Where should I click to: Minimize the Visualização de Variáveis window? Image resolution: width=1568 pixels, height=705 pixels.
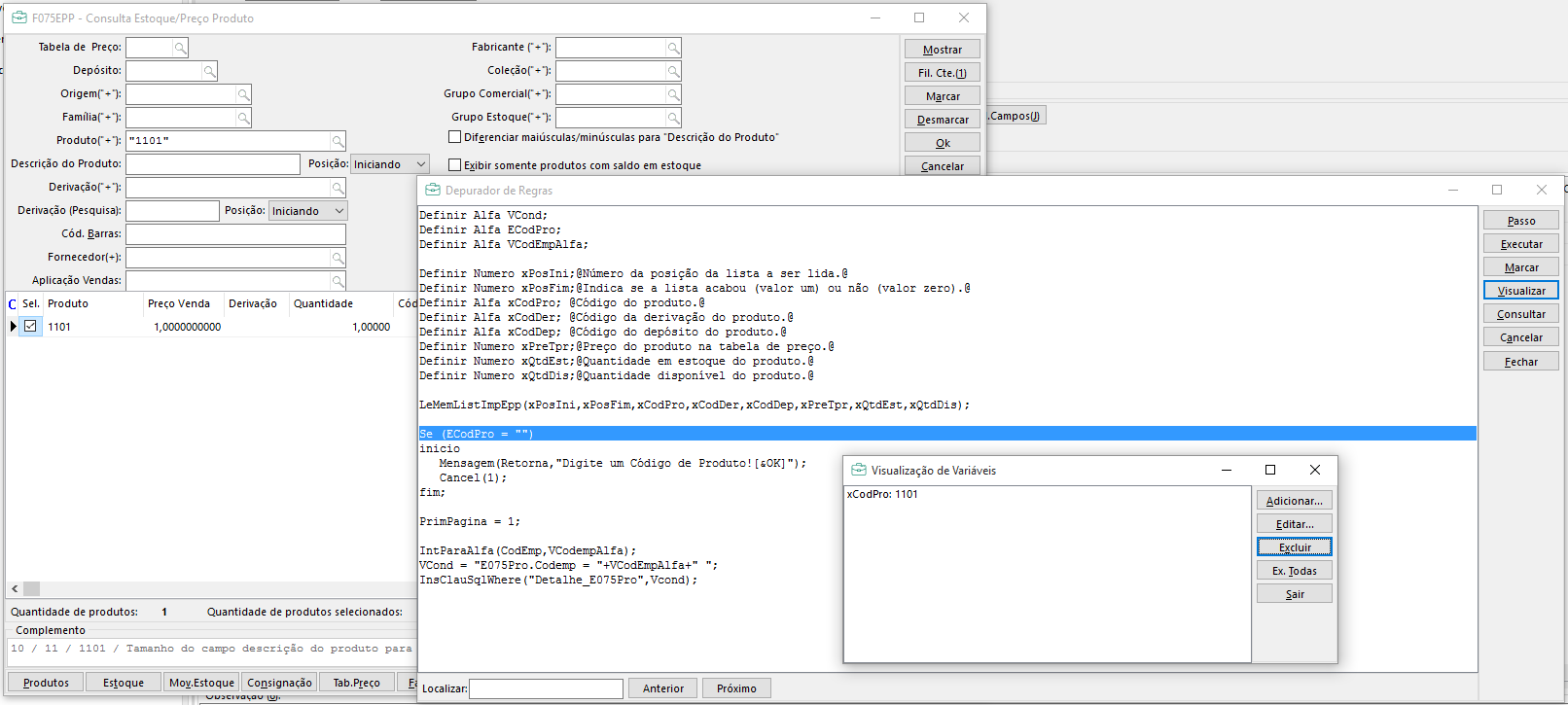pyautogui.click(x=1227, y=470)
